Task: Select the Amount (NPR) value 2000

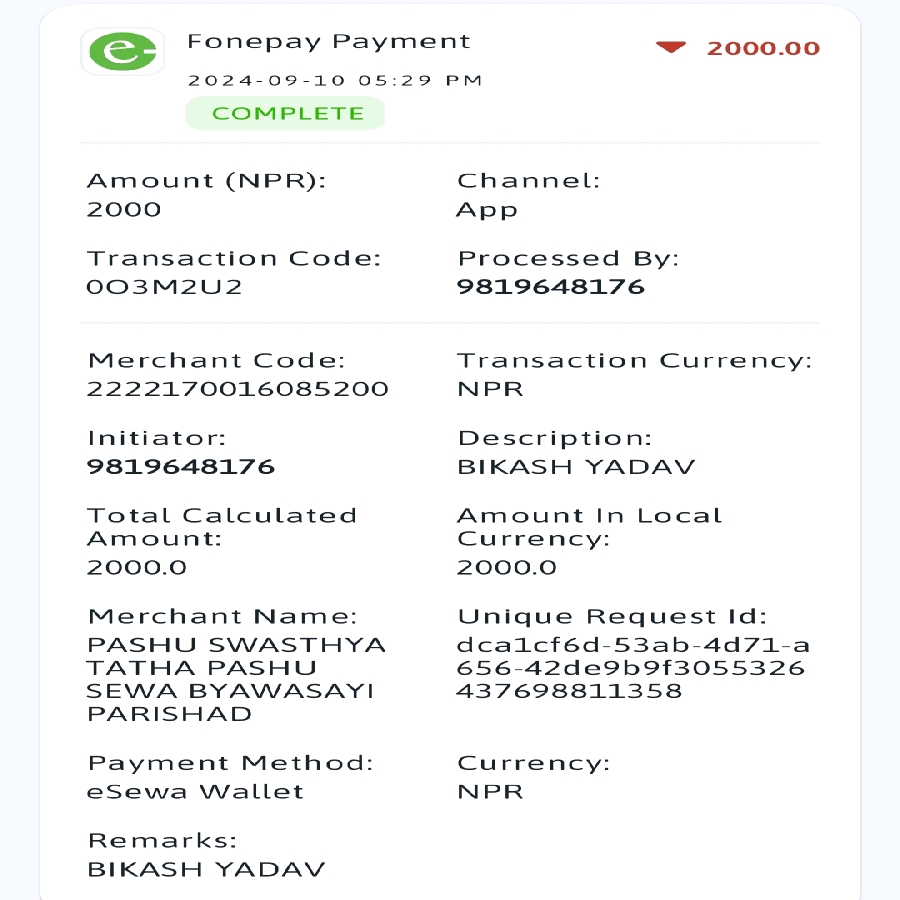Action: 124,209
